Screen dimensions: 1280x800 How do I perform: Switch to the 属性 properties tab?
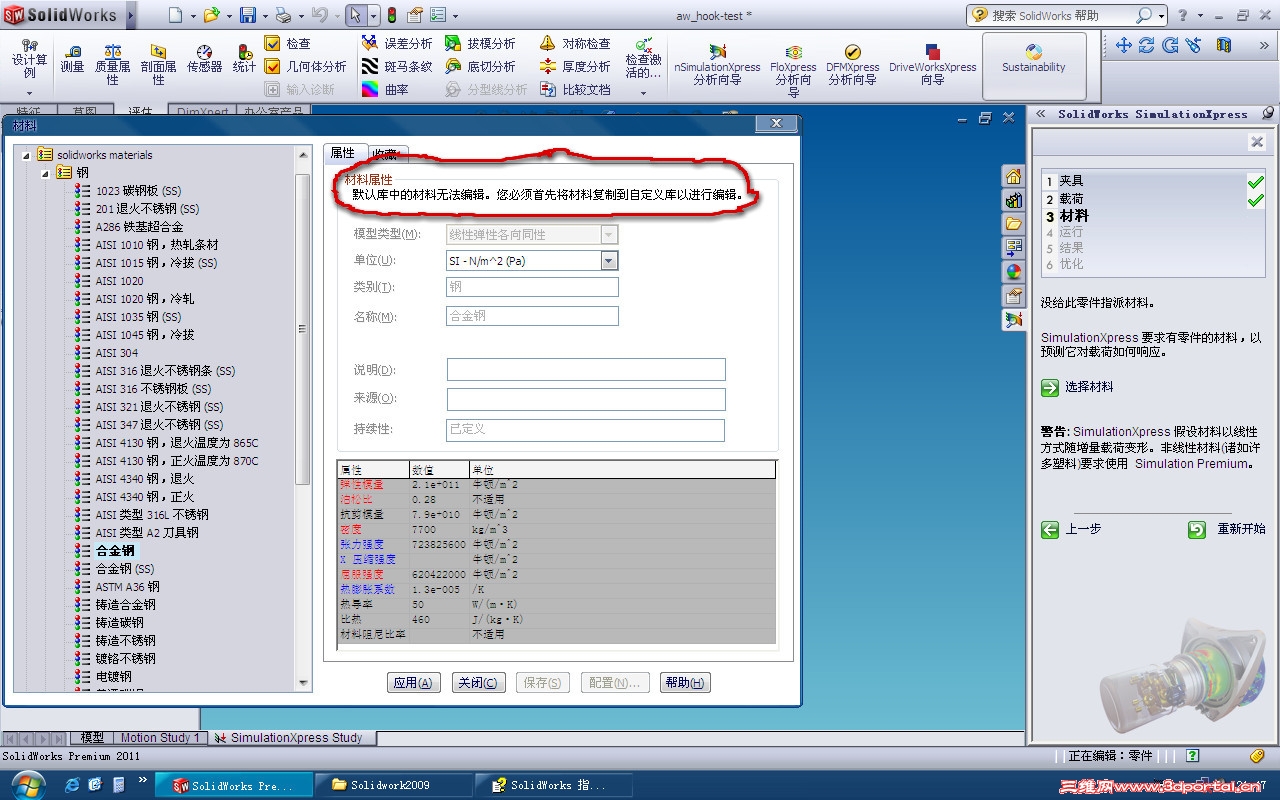coord(342,153)
